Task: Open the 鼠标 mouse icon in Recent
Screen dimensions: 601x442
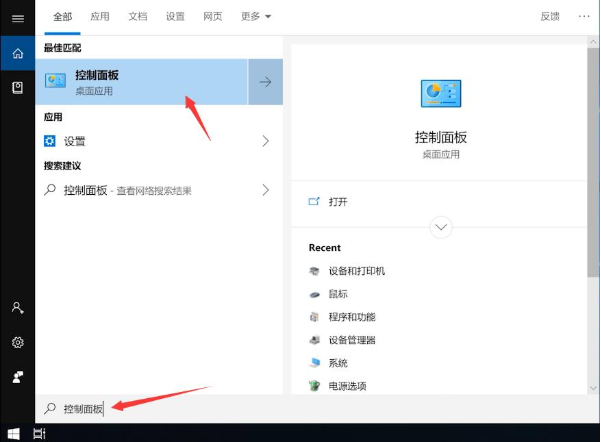Action: (314, 294)
